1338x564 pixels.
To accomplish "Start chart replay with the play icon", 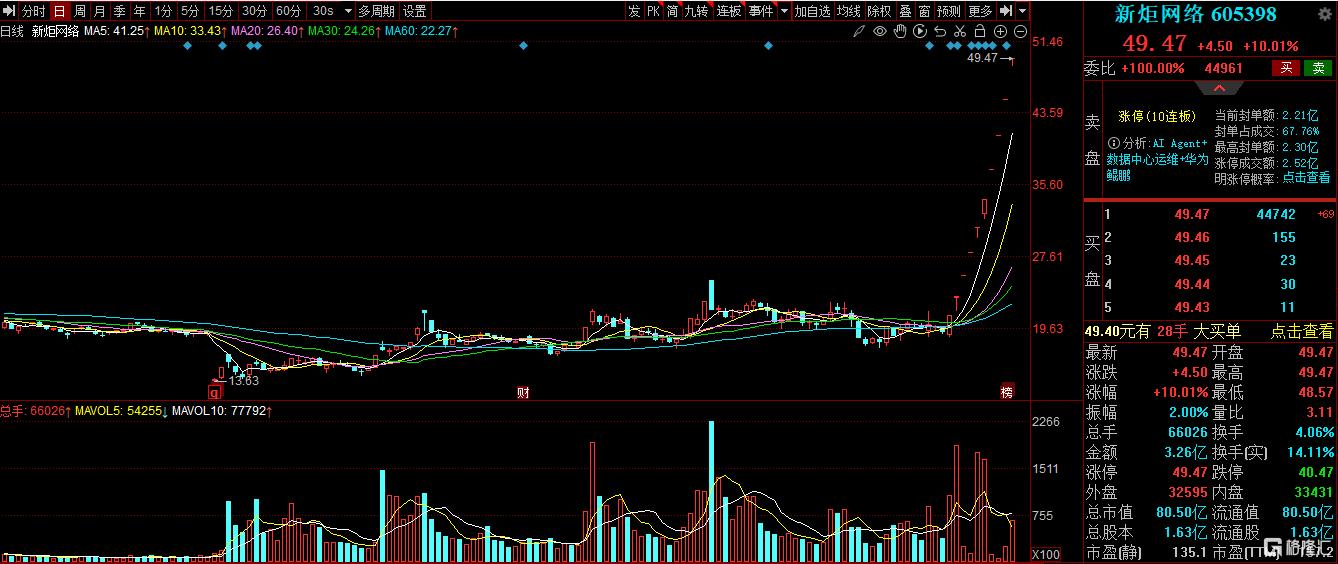I will point(920,31).
